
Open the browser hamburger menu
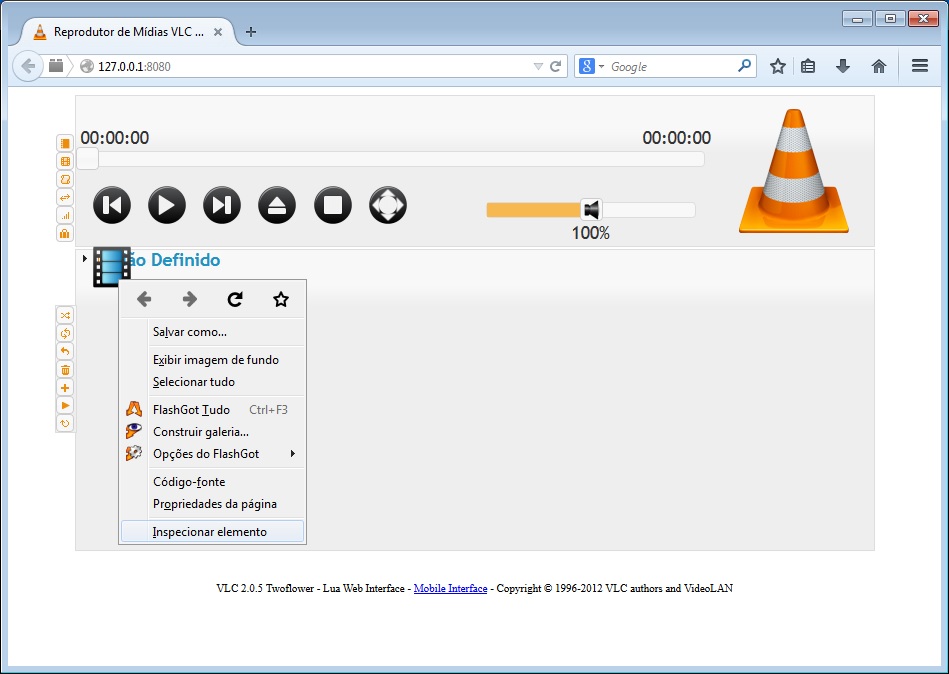[x=920, y=65]
